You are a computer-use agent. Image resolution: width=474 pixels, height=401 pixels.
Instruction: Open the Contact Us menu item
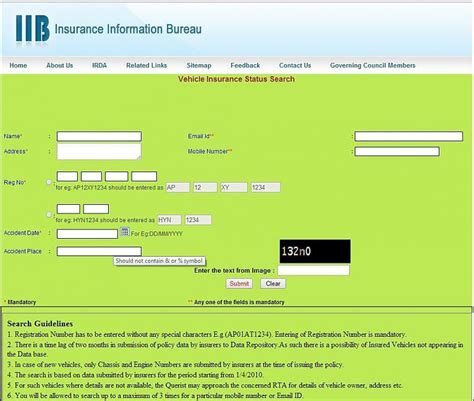[295, 65]
